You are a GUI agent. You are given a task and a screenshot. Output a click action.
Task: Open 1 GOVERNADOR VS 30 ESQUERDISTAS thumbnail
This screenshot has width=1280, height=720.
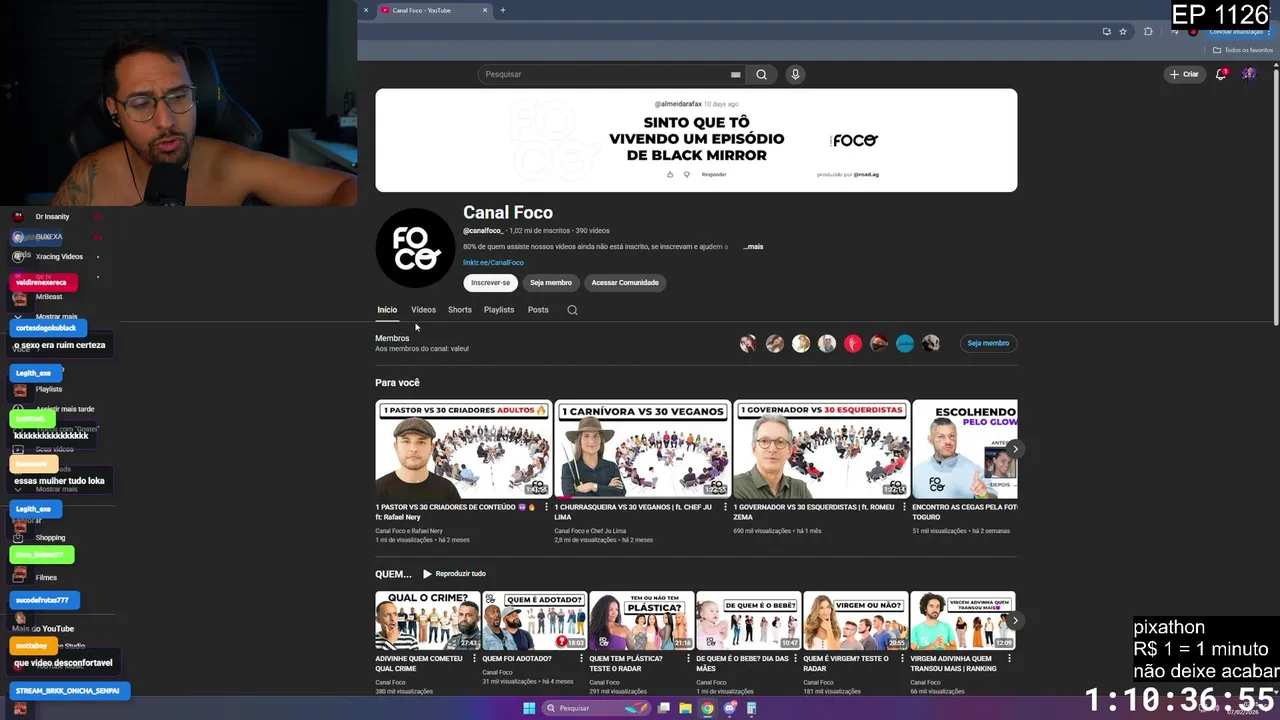[x=822, y=449]
